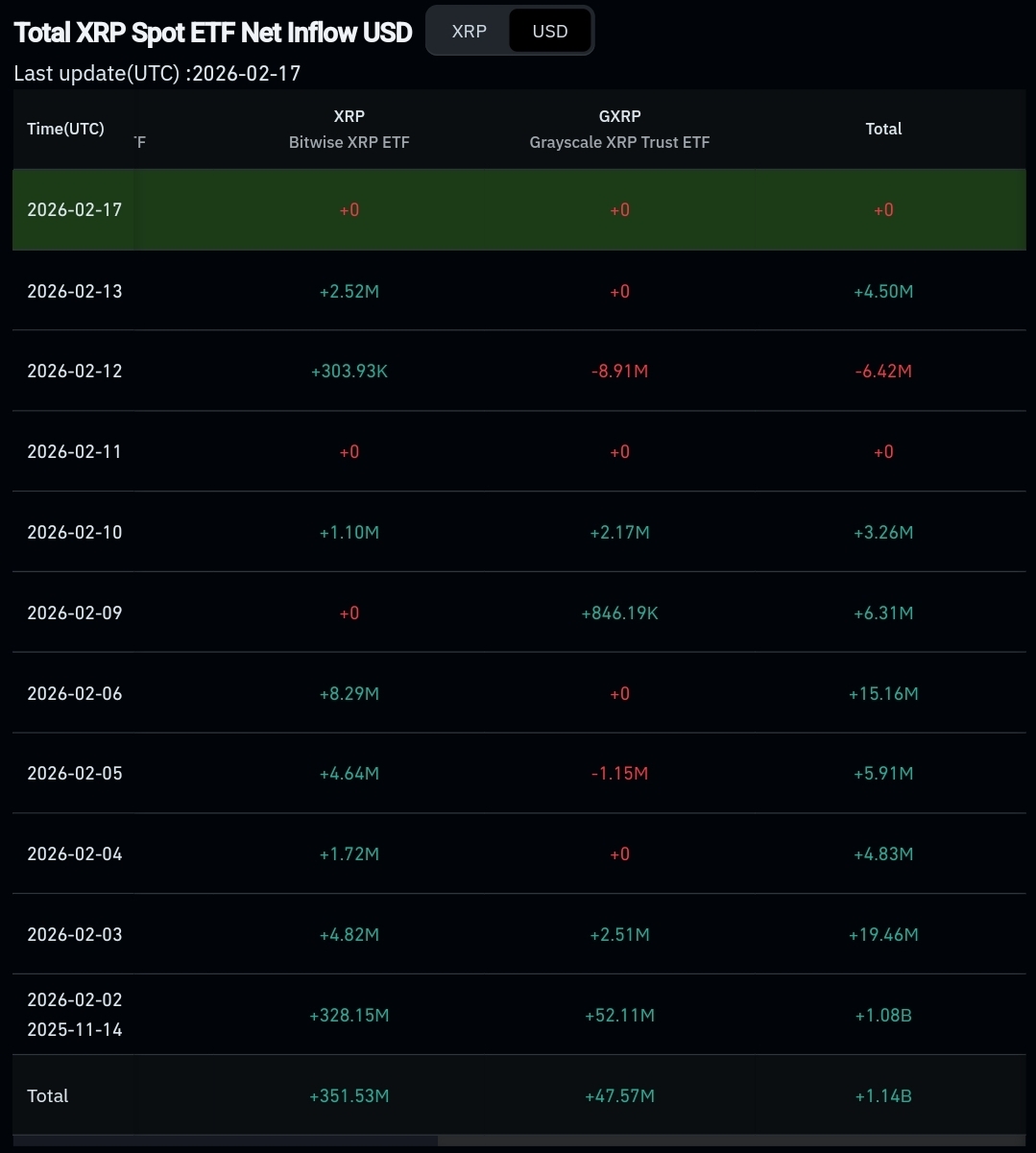1036x1153 pixels.
Task: Click the -8.91M Grayscale outflow value
Action: (619, 372)
